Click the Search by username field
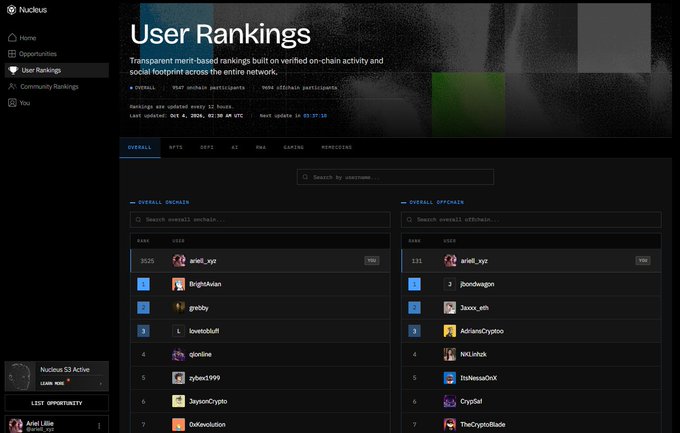 coord(395,177)
